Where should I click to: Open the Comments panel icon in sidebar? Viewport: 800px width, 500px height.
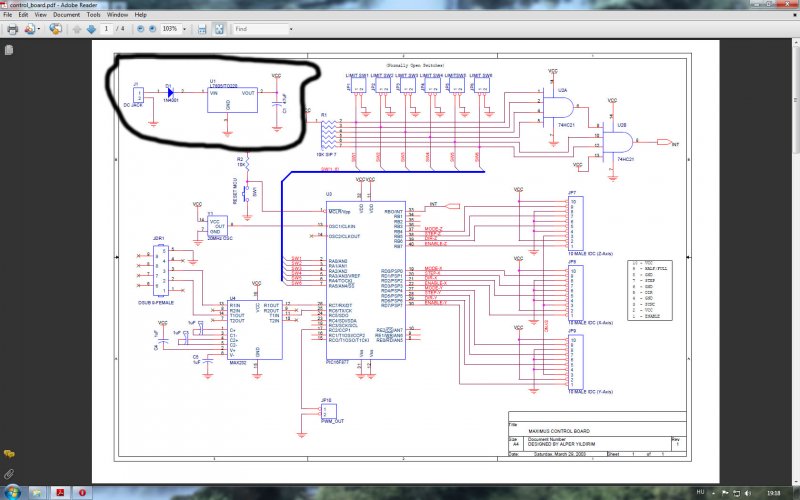click(9, 454)
